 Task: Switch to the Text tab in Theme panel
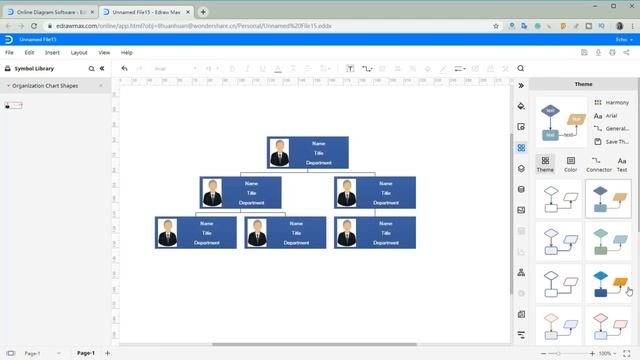pos(622,164)
